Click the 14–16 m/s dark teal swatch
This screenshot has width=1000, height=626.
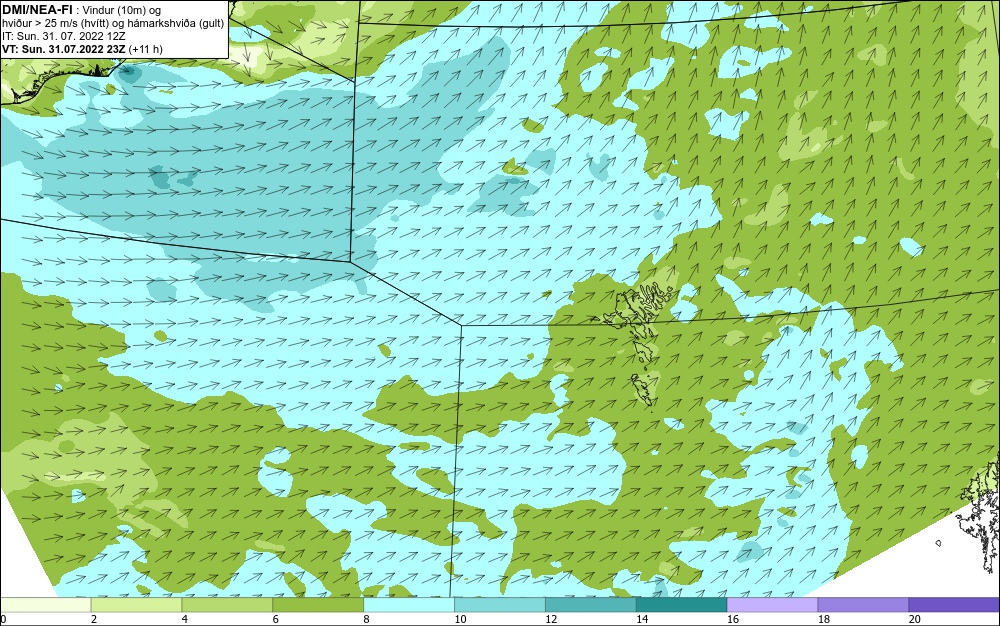[x=682, y=604]
